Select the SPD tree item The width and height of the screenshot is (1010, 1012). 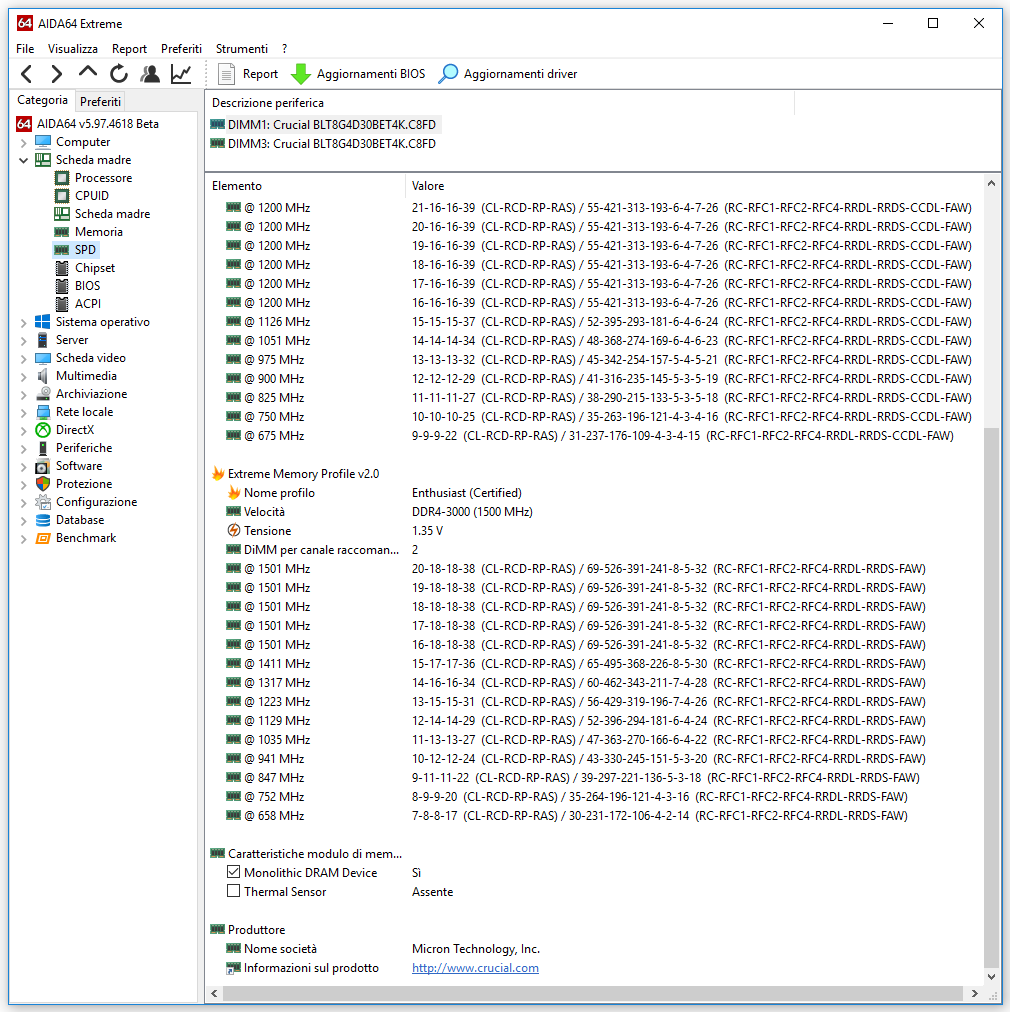coord(76,250)
